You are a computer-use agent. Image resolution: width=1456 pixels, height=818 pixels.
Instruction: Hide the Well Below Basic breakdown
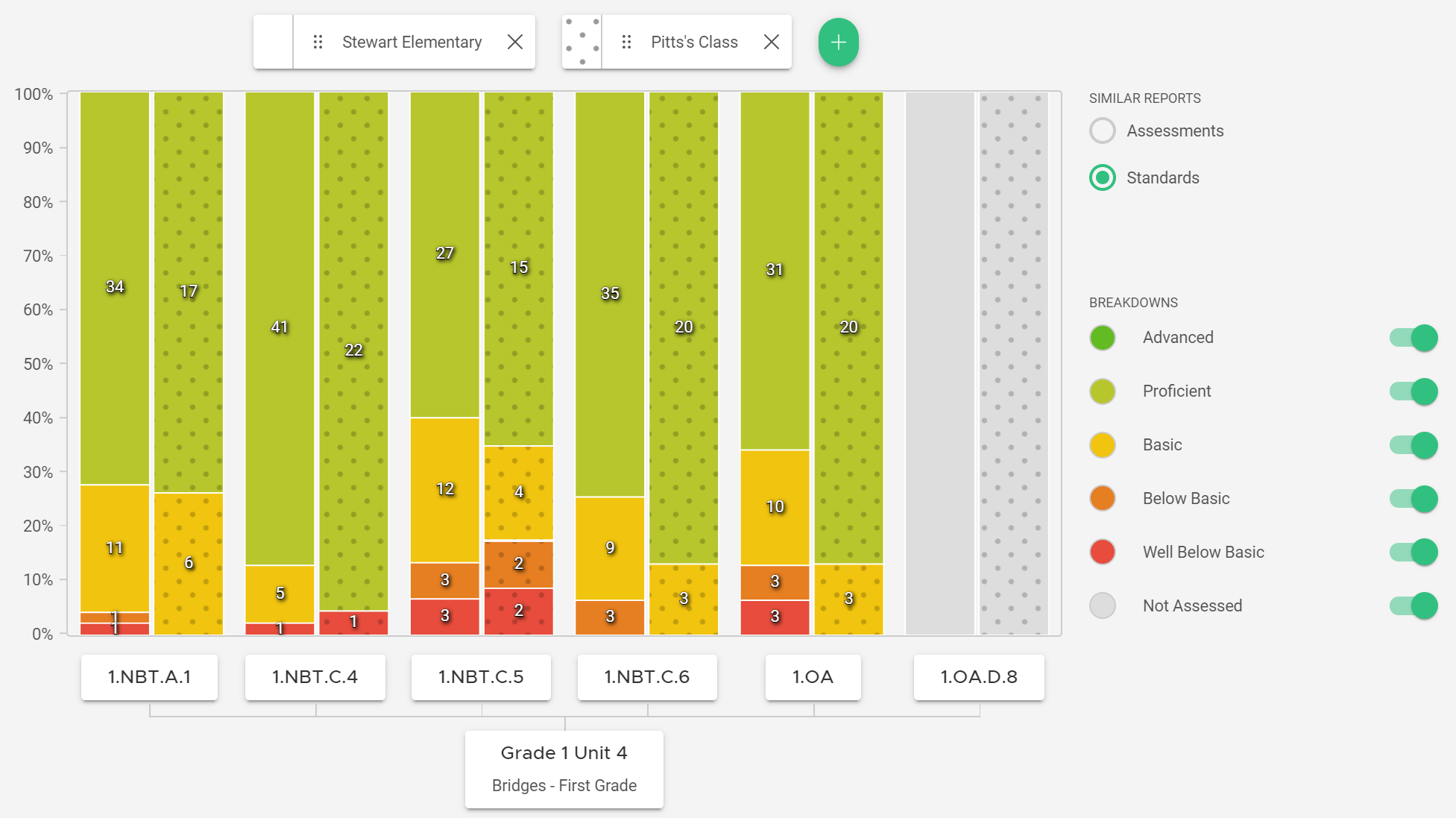tap(1414, 553)
